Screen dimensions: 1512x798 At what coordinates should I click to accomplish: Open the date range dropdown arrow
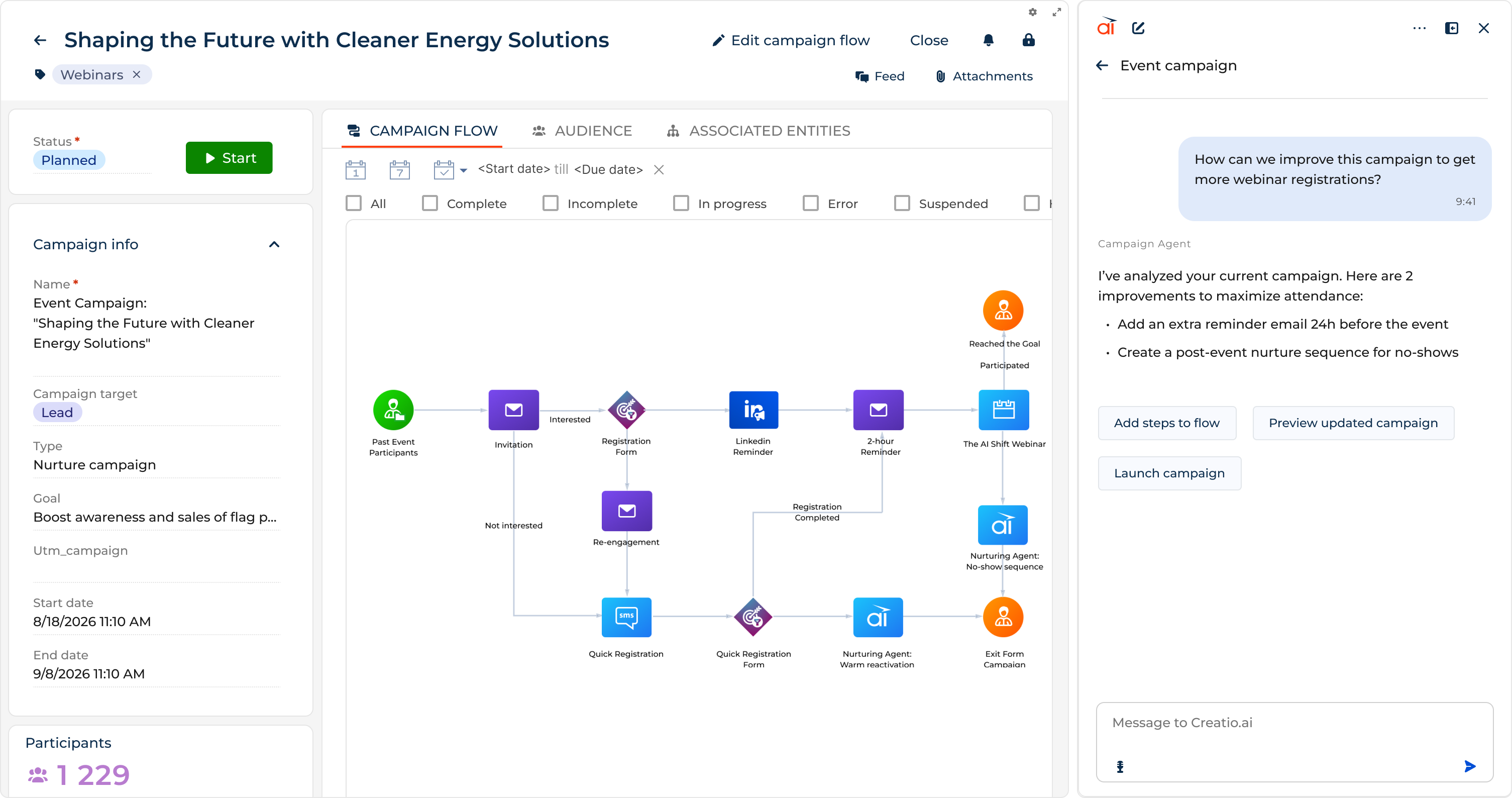click(464, 170)
